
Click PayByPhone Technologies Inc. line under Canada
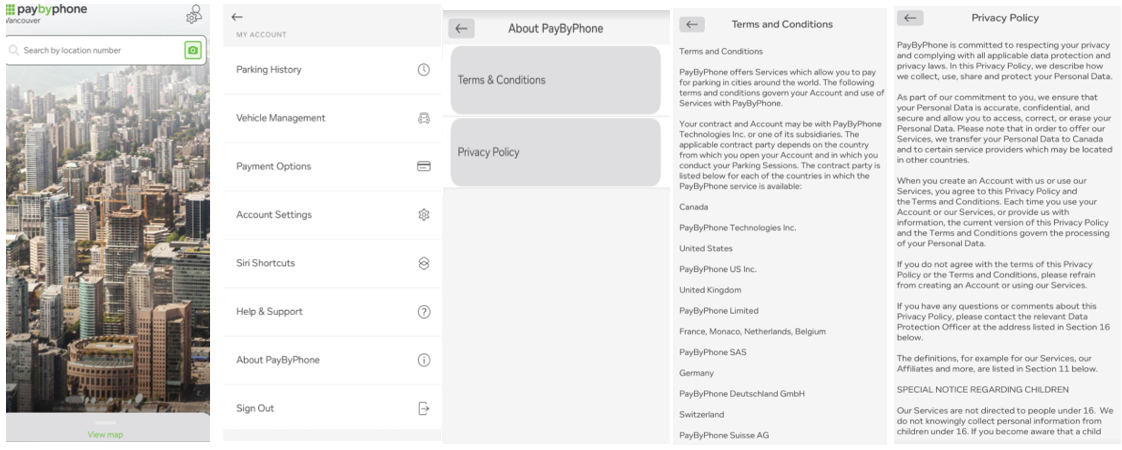click(737, 228)
